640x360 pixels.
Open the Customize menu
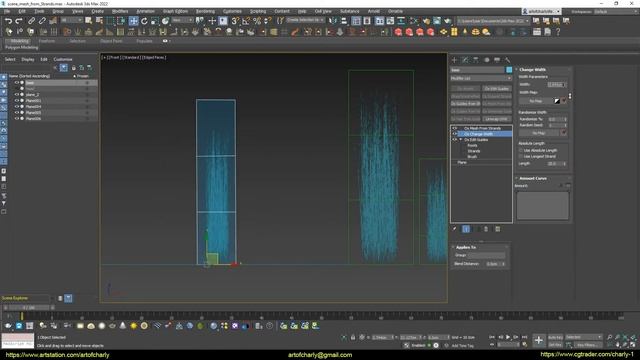[x=232, y=11]
